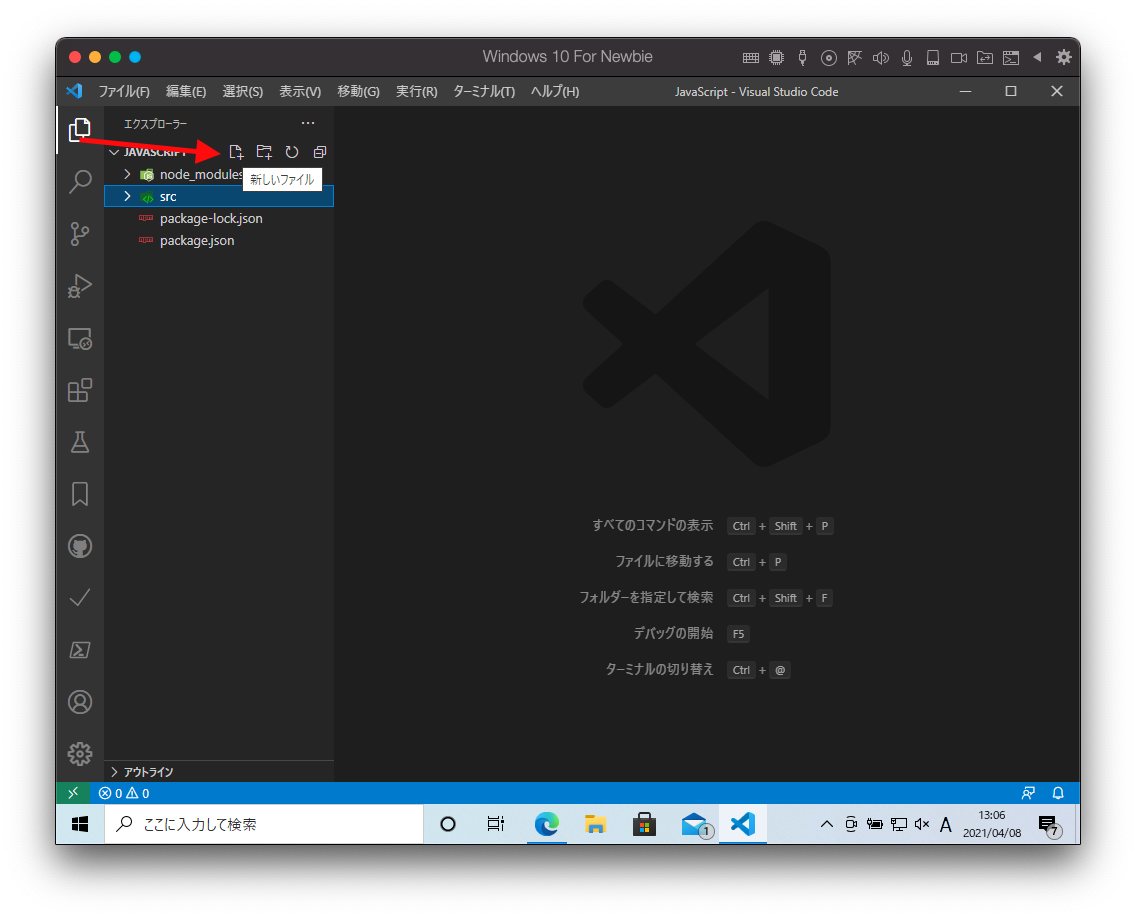The image size is (1136, 918).
Task: Open Cortana circle icon in taskbar
Action: coord(448,825)
